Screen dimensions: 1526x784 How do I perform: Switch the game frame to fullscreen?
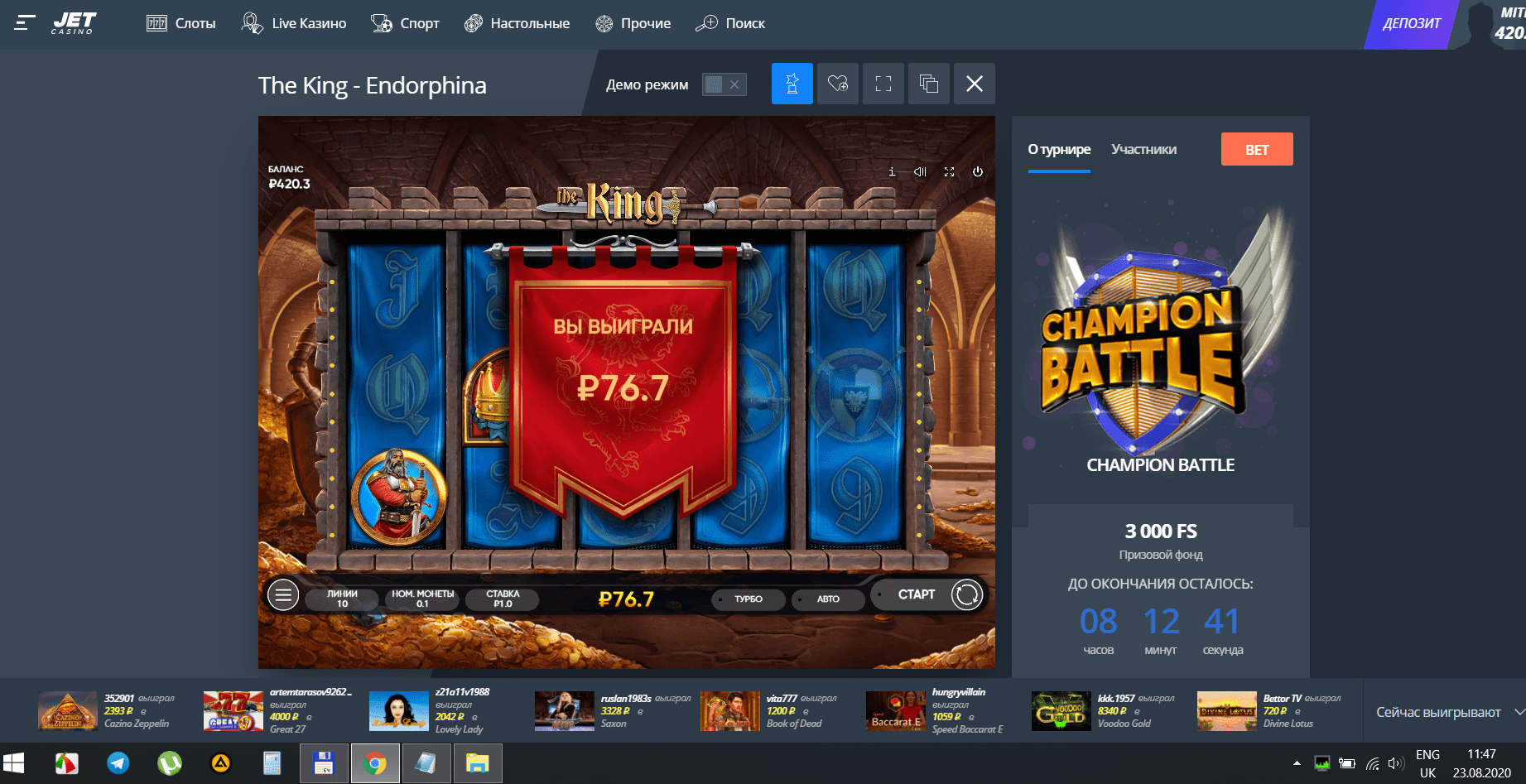pyautogui.click(x=883, y=84)
